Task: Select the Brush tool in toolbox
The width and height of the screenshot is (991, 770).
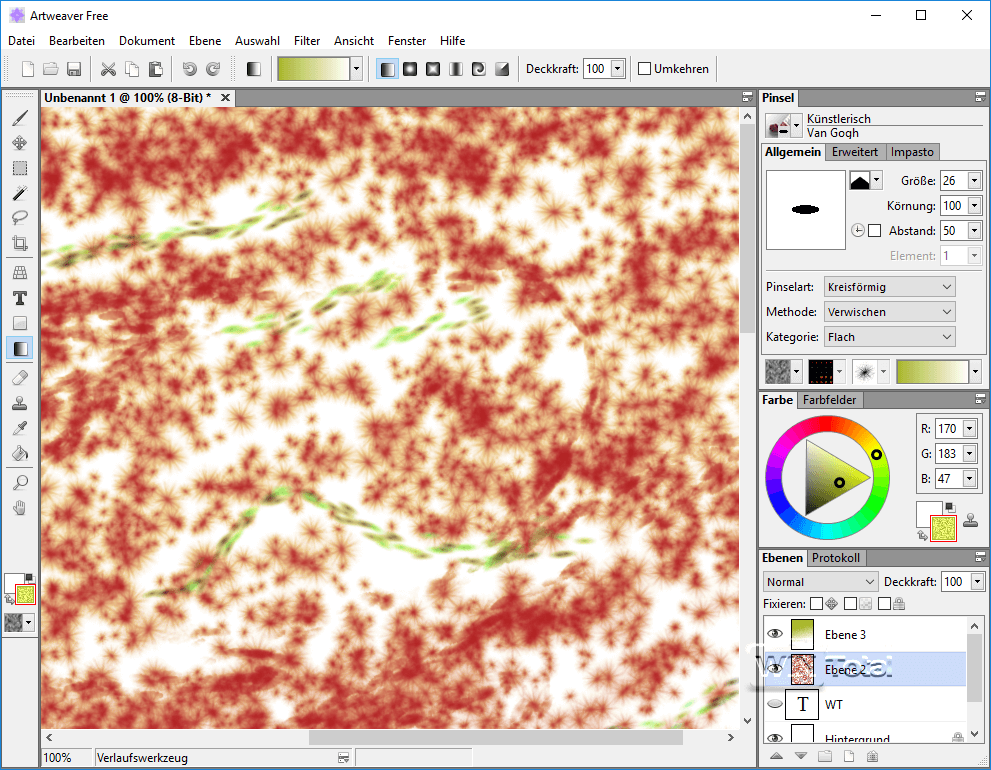Action: [19, 118]
